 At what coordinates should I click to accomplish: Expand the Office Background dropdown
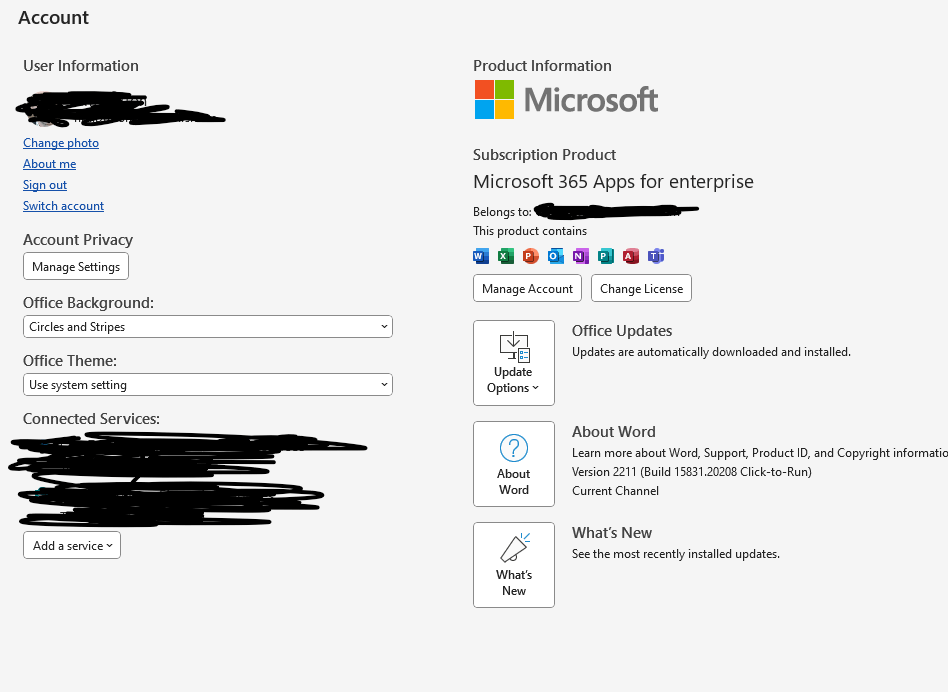pyautogui.click(x=208, y=326)
